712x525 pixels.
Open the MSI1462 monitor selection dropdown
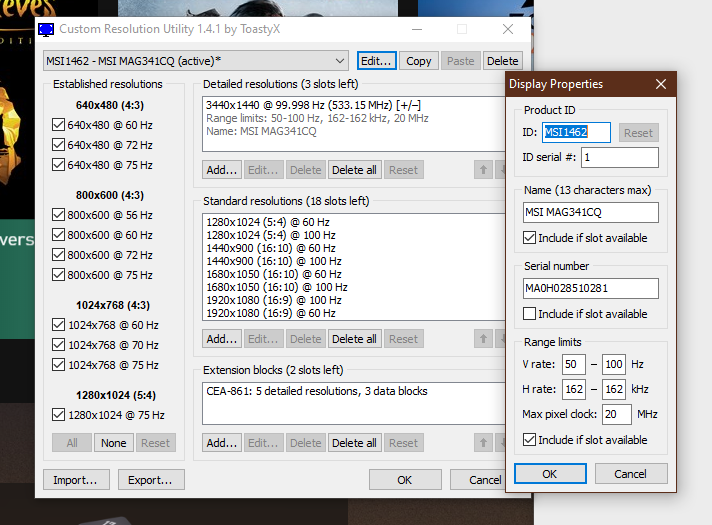196,61
